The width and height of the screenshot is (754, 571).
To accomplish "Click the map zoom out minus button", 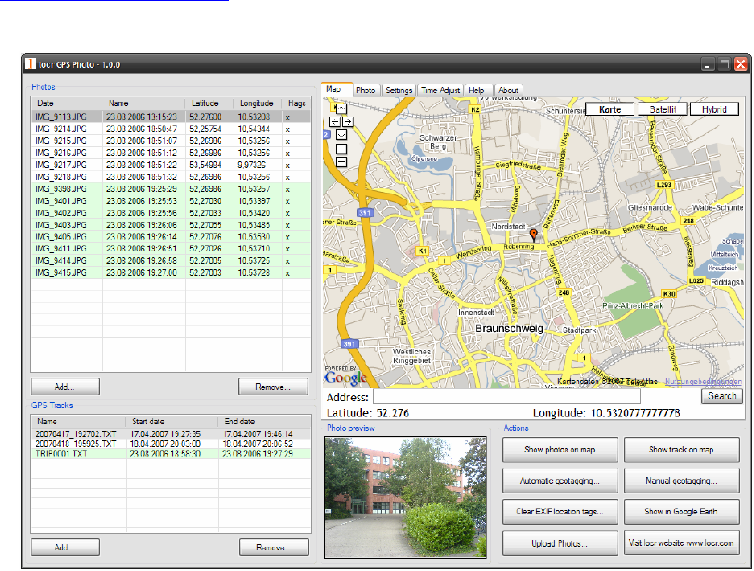I will pyautogui.click(x=341, y=161).
